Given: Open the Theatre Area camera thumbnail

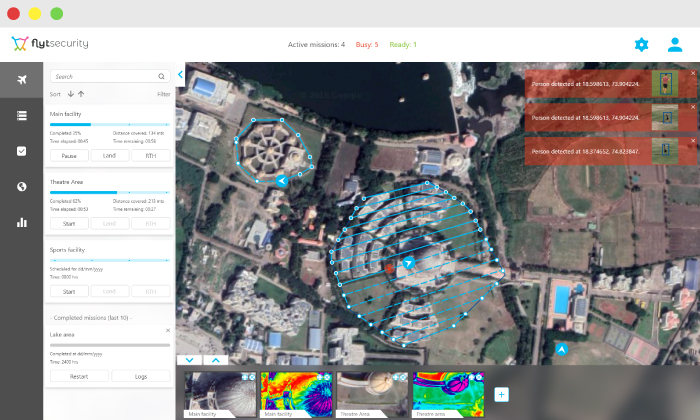Looking at the screenshot, I should (x=372, y=395).
